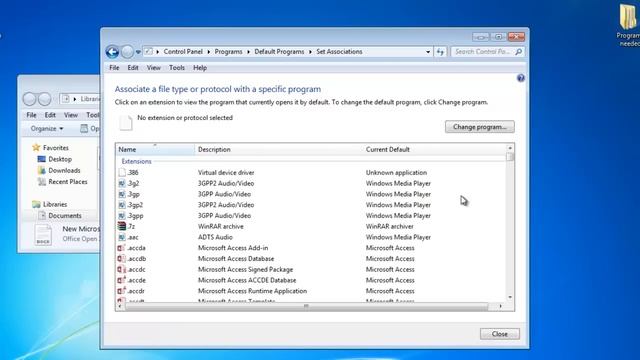Click 'ADTS Audio' description text
Image resolution: width=640 pixels, height=360 pixels.
pyautogui.click(x=215, y=237)
